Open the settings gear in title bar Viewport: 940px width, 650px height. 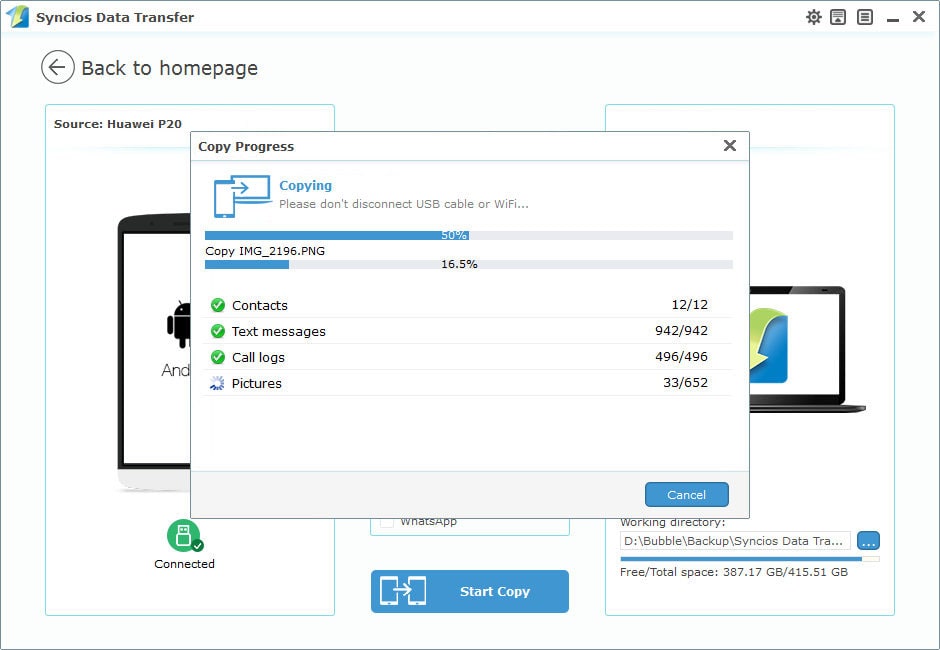point(813,17)
